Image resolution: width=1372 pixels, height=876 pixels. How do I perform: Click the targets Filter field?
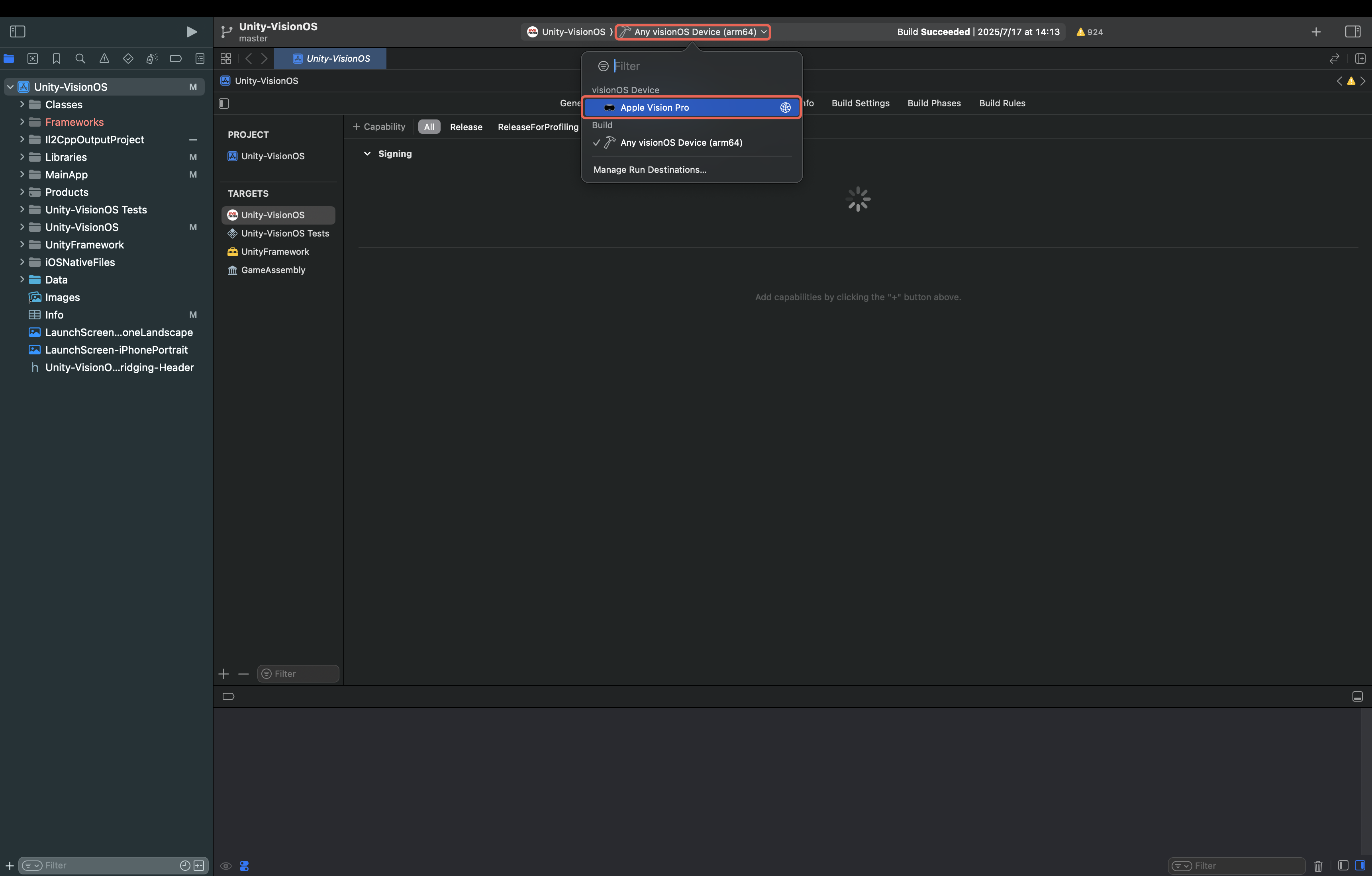tap(298, 674)
